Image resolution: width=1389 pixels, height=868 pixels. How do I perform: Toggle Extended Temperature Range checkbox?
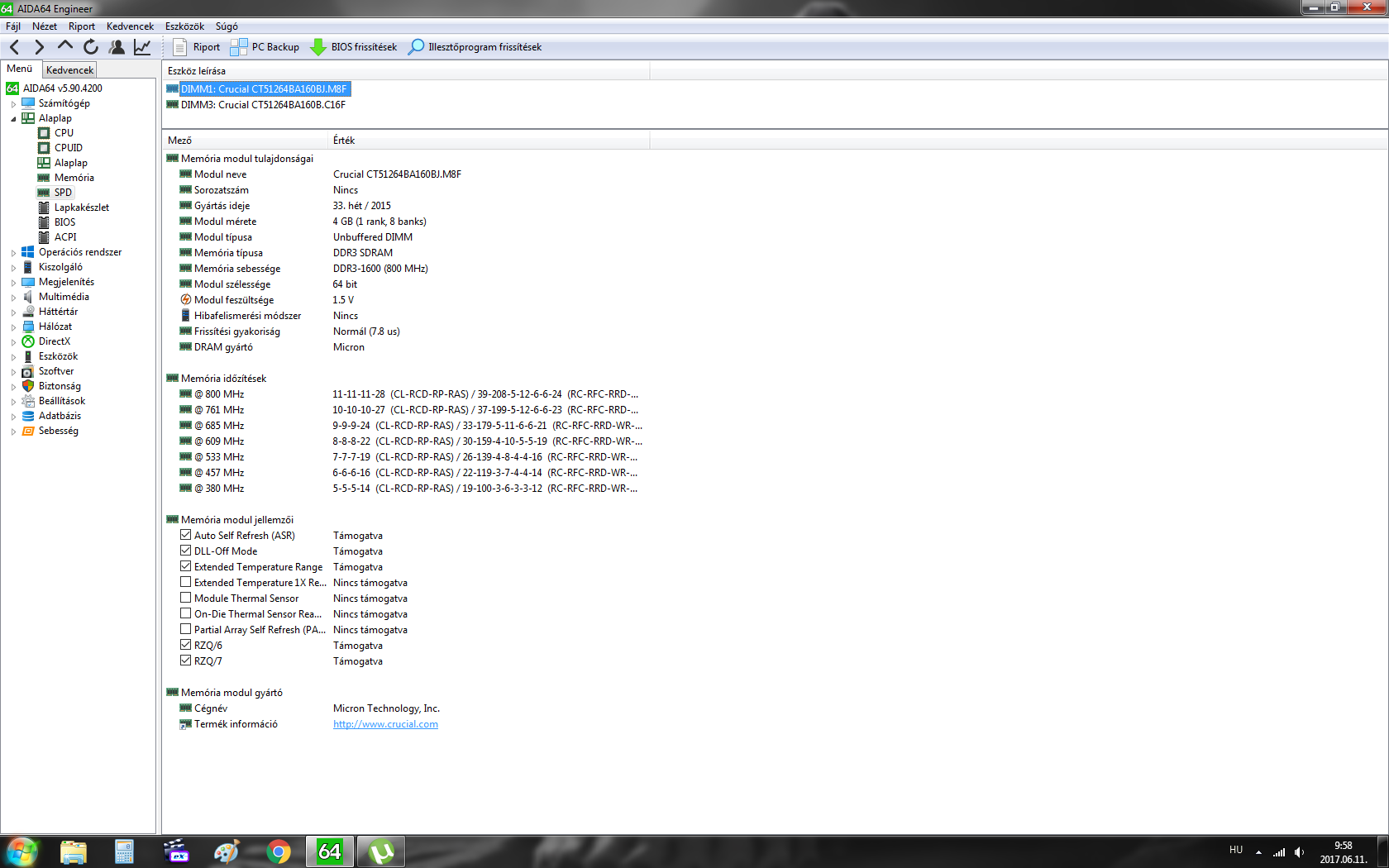click(185, 566)
